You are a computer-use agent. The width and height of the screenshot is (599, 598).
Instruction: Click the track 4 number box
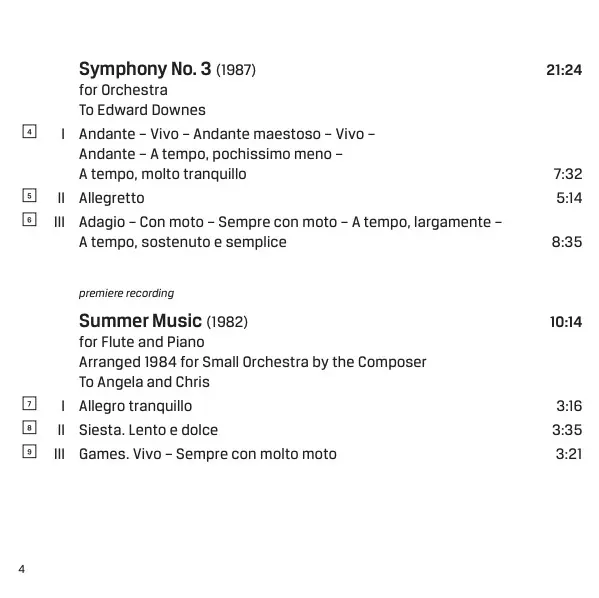[x=29, y=131]
